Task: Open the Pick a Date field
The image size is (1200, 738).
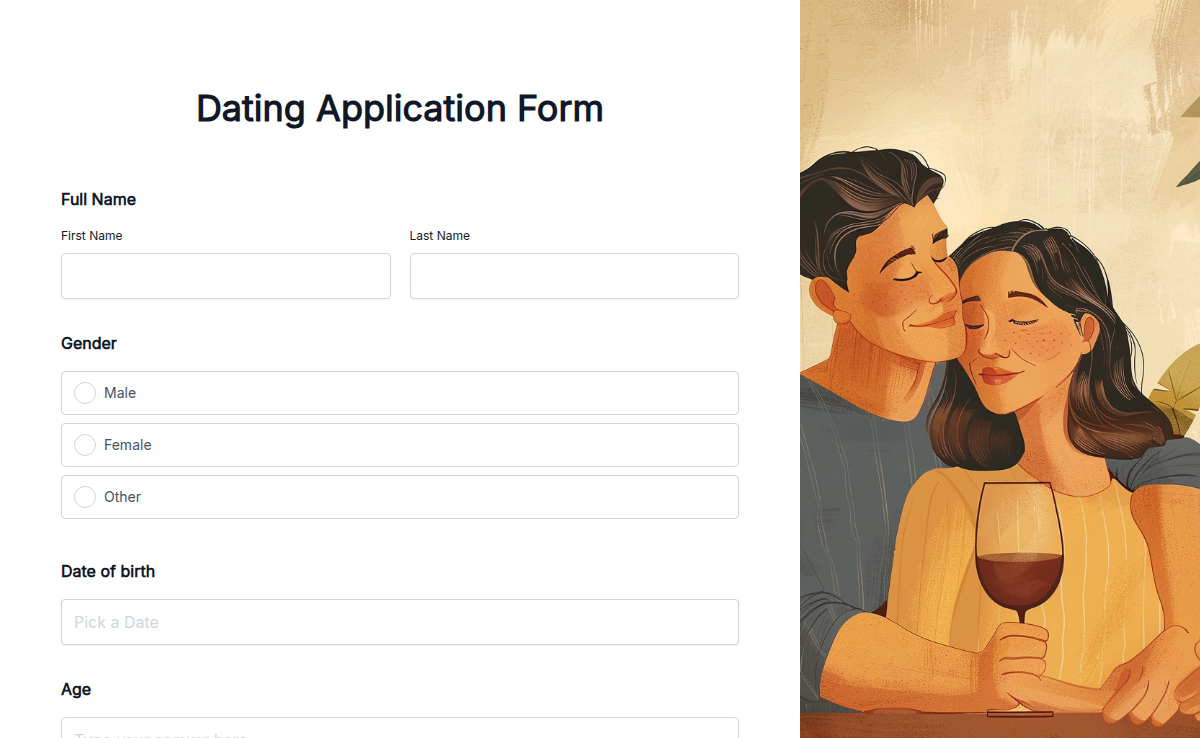Action: coord(400,622)
